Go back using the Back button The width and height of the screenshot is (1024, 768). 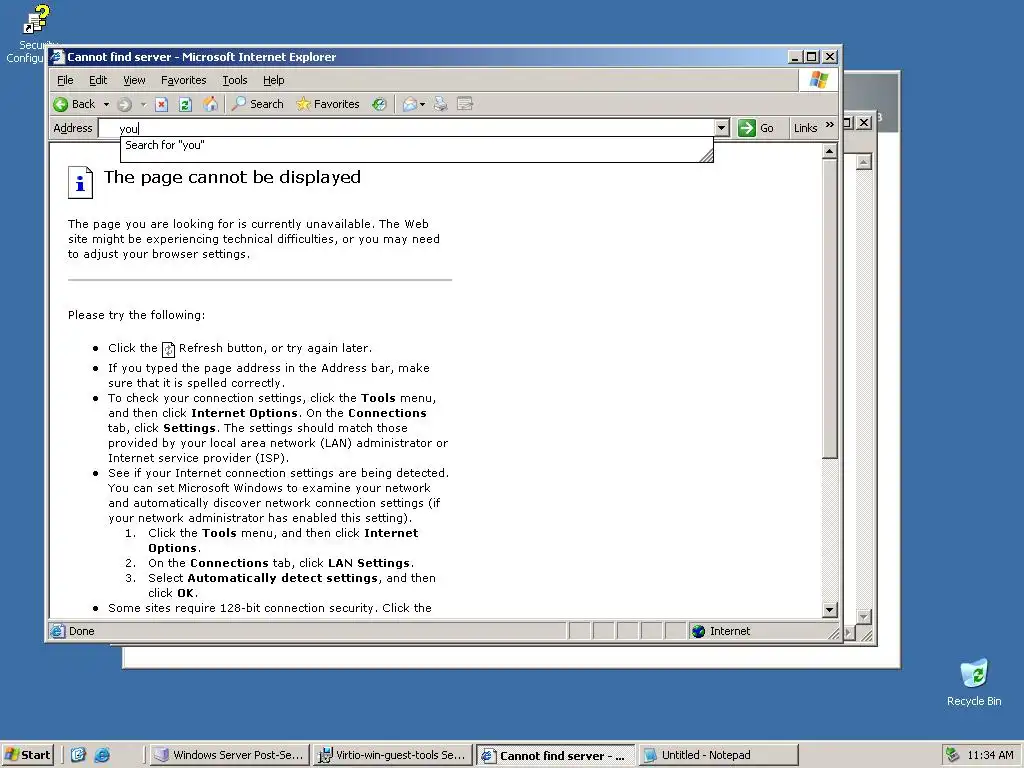click(74, 104)
